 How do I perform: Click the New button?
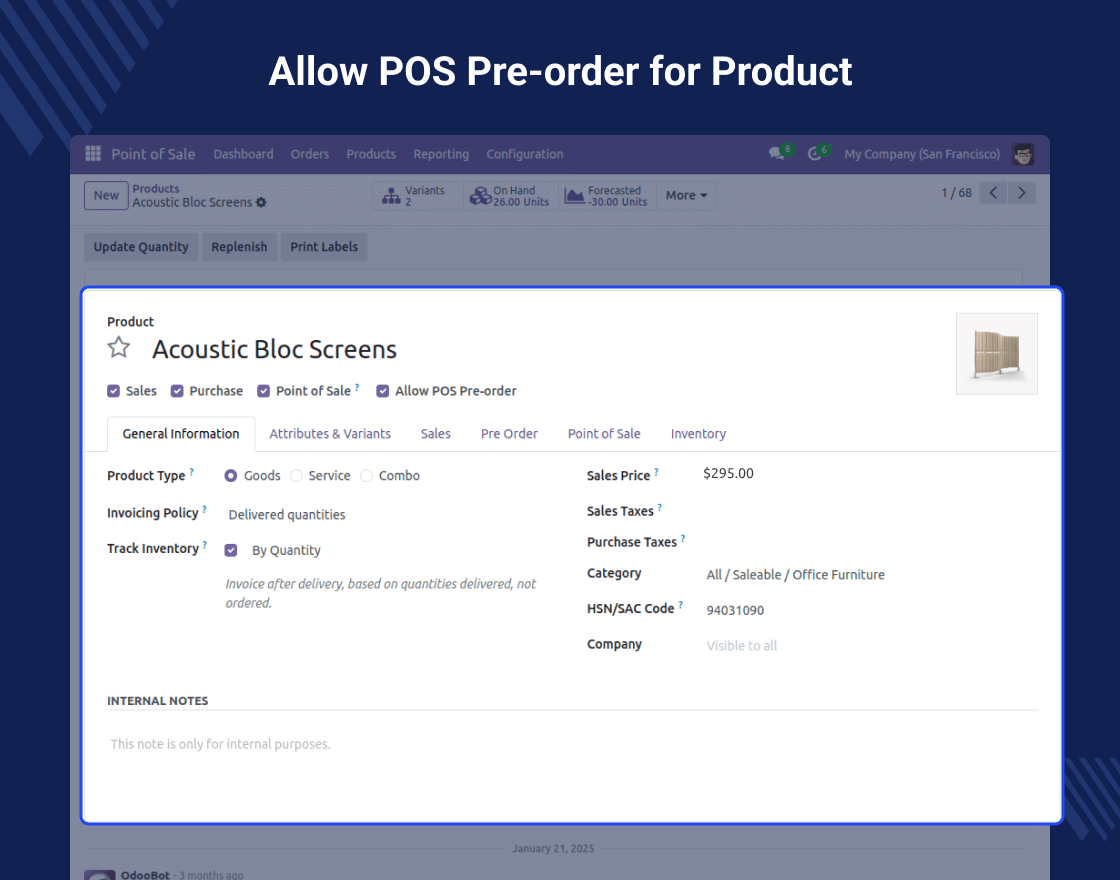(x=106, y=196)
